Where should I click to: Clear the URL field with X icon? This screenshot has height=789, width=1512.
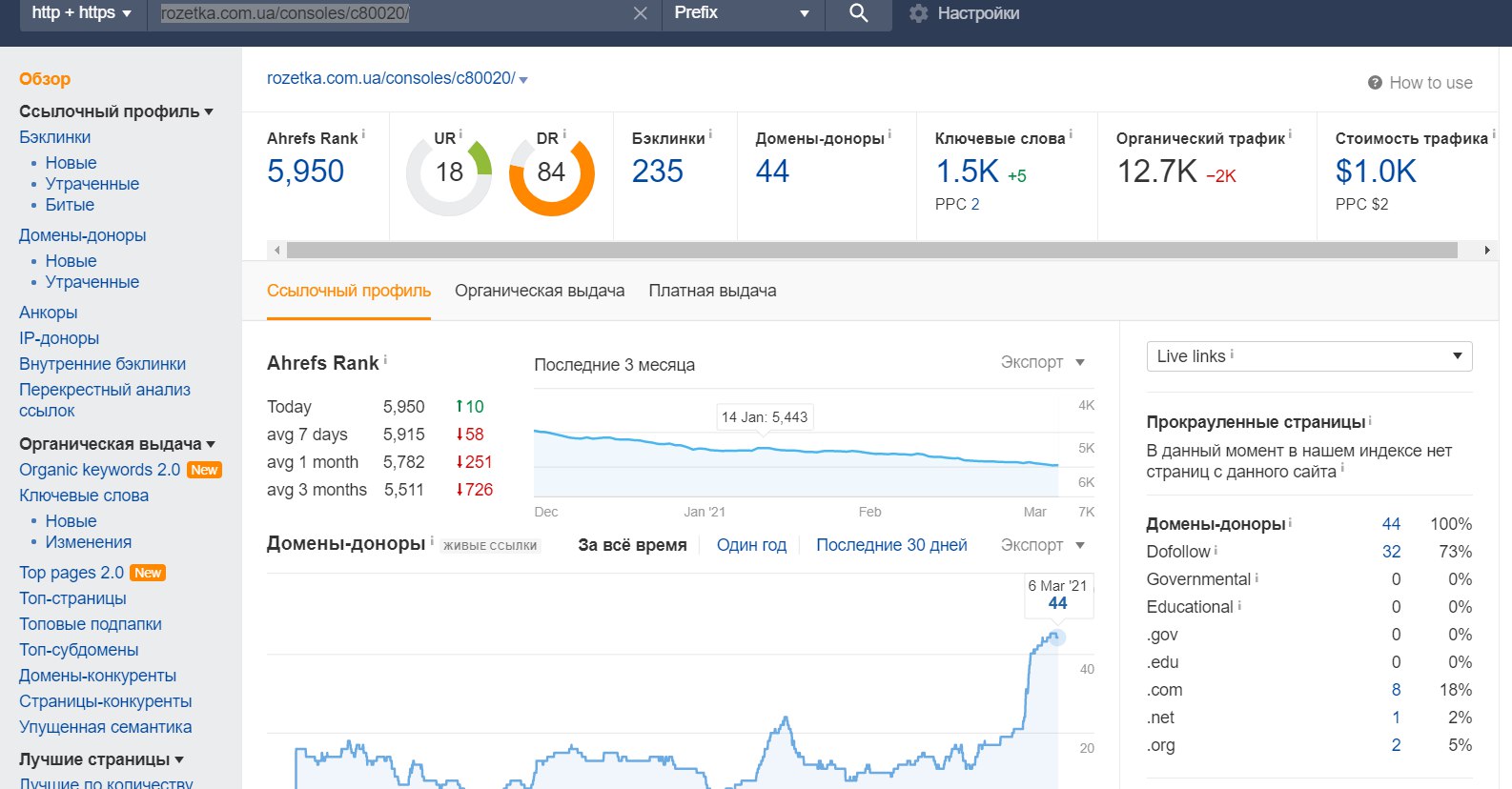point(641,13)
